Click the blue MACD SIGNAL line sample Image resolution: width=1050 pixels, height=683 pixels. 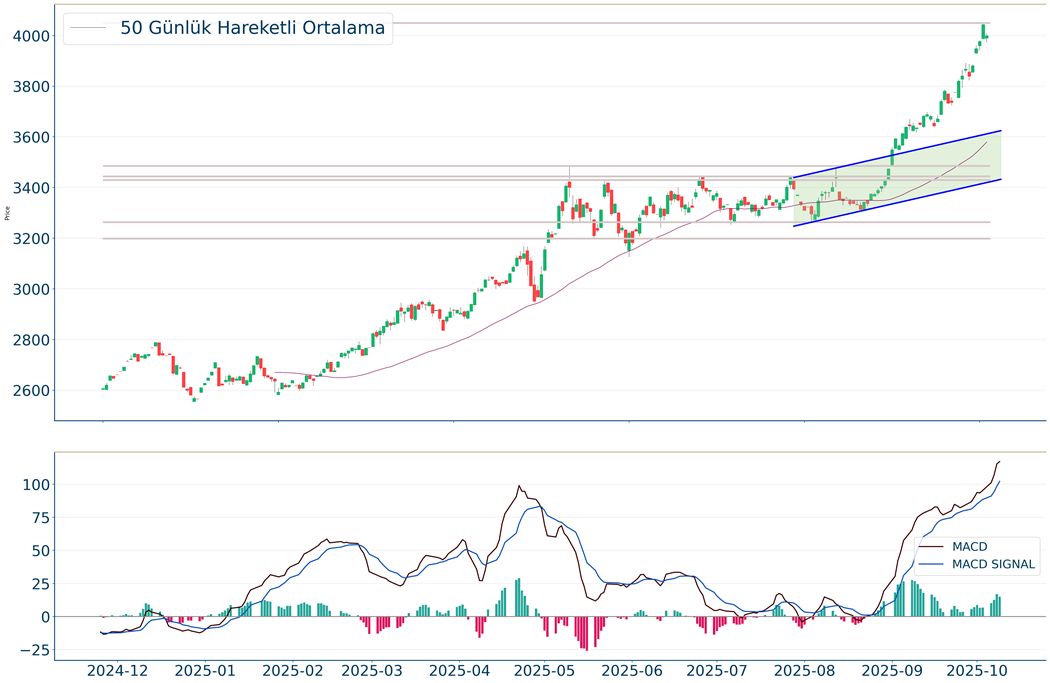pos(933,565)
